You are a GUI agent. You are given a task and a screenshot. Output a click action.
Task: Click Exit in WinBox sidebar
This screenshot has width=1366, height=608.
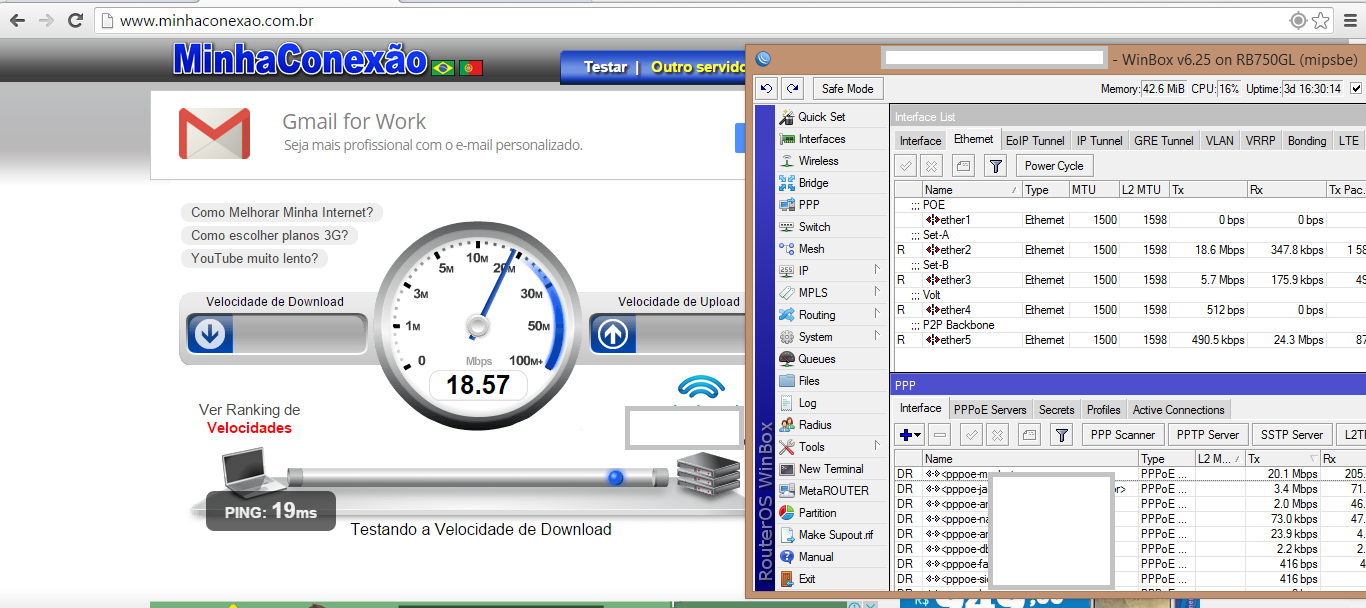tap(806, 579)
